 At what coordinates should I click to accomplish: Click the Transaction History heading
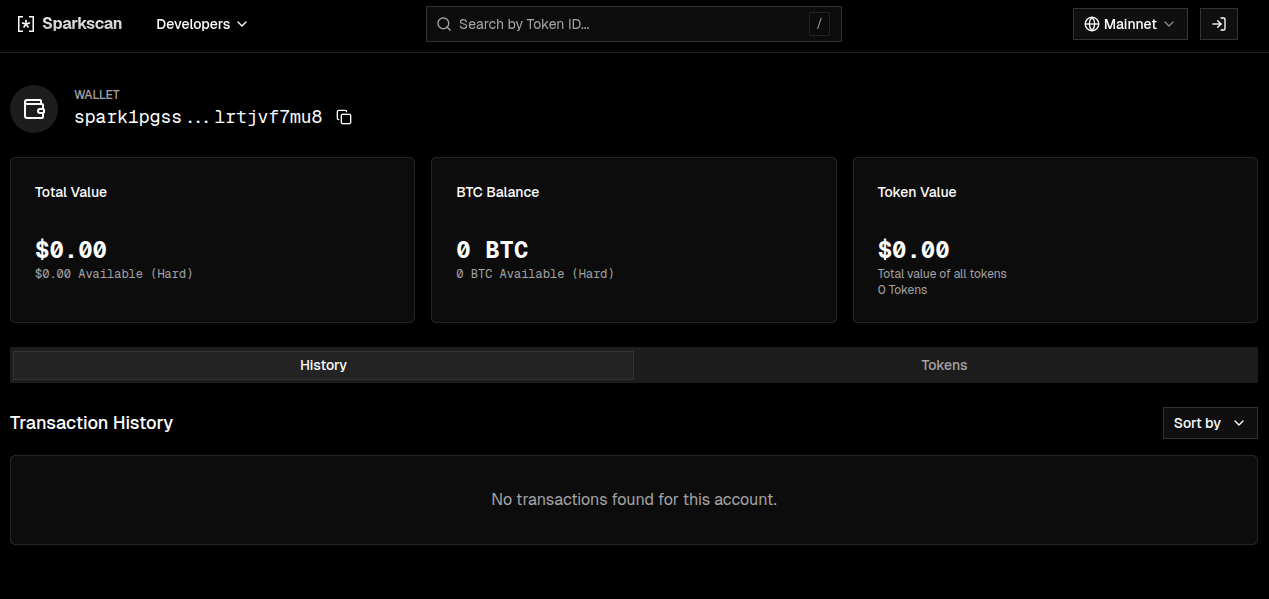[x=91, y=423]
